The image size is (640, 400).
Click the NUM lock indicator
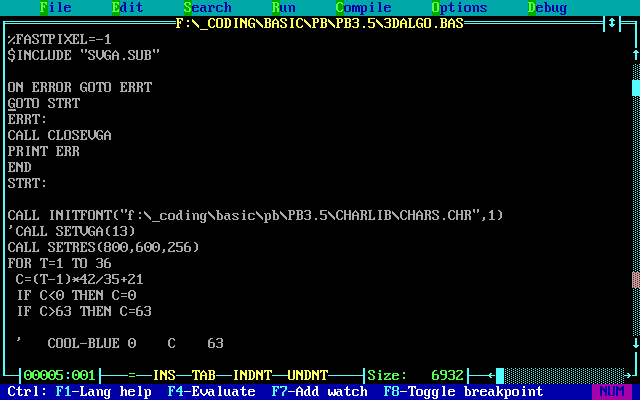[612, 391]
